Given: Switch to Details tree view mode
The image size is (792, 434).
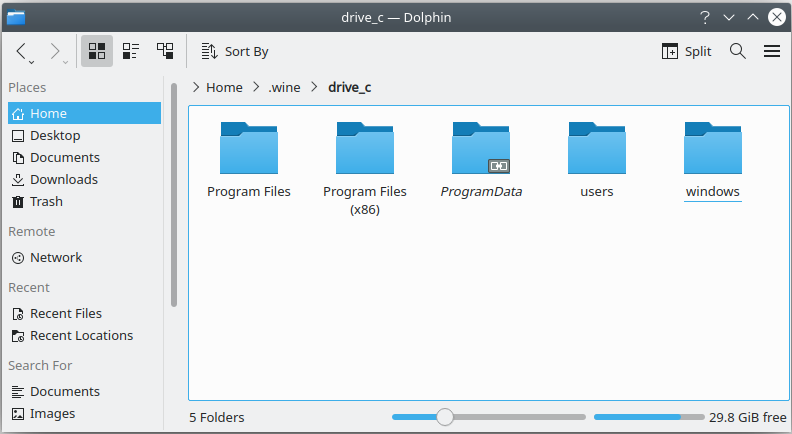Looking at the screenshot, I should coord(165,51).
